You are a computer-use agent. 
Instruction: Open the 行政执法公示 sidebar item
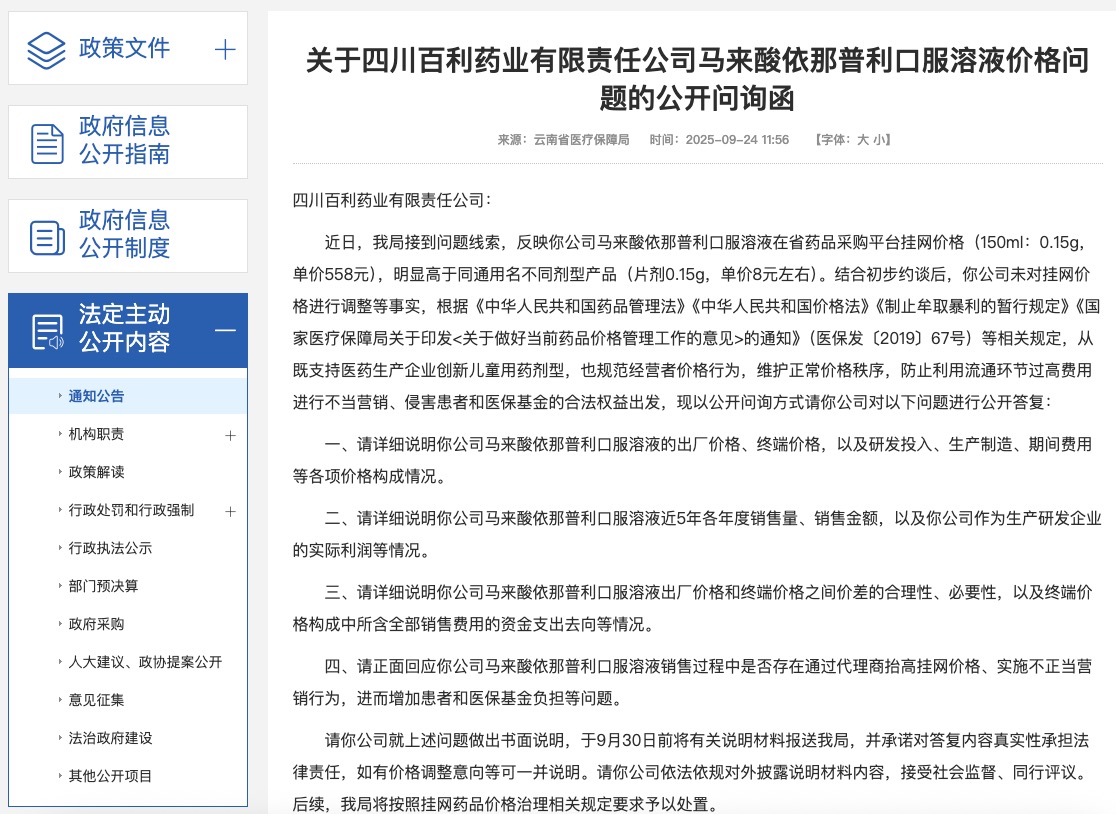click(110, 548)
